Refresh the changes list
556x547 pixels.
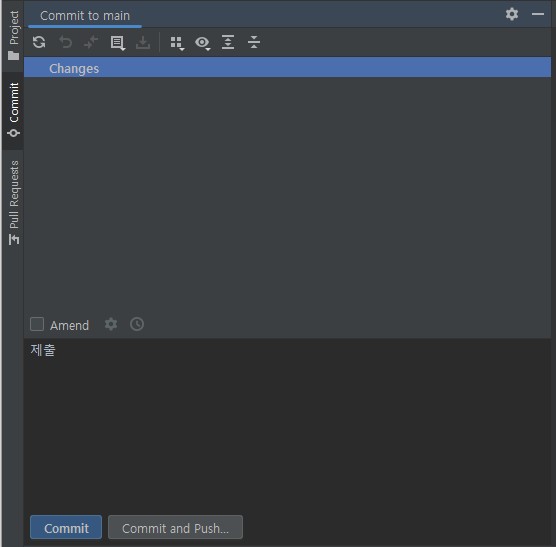coord(39,42)
